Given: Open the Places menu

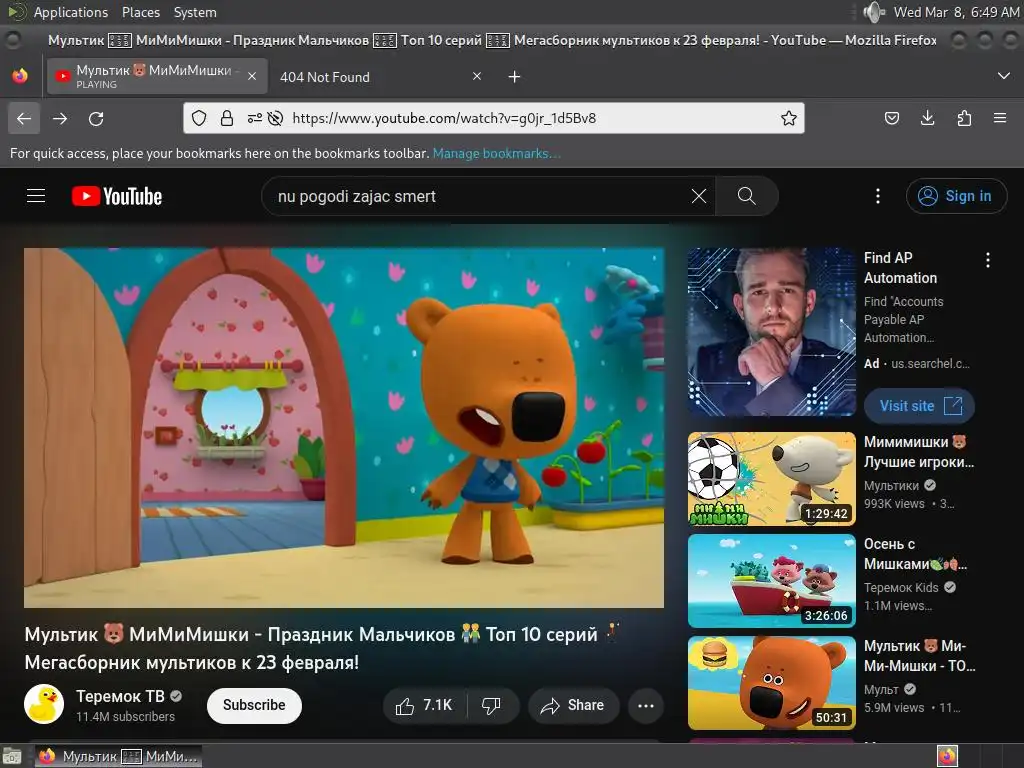Looking at the screenshot, I should [140, 12].
